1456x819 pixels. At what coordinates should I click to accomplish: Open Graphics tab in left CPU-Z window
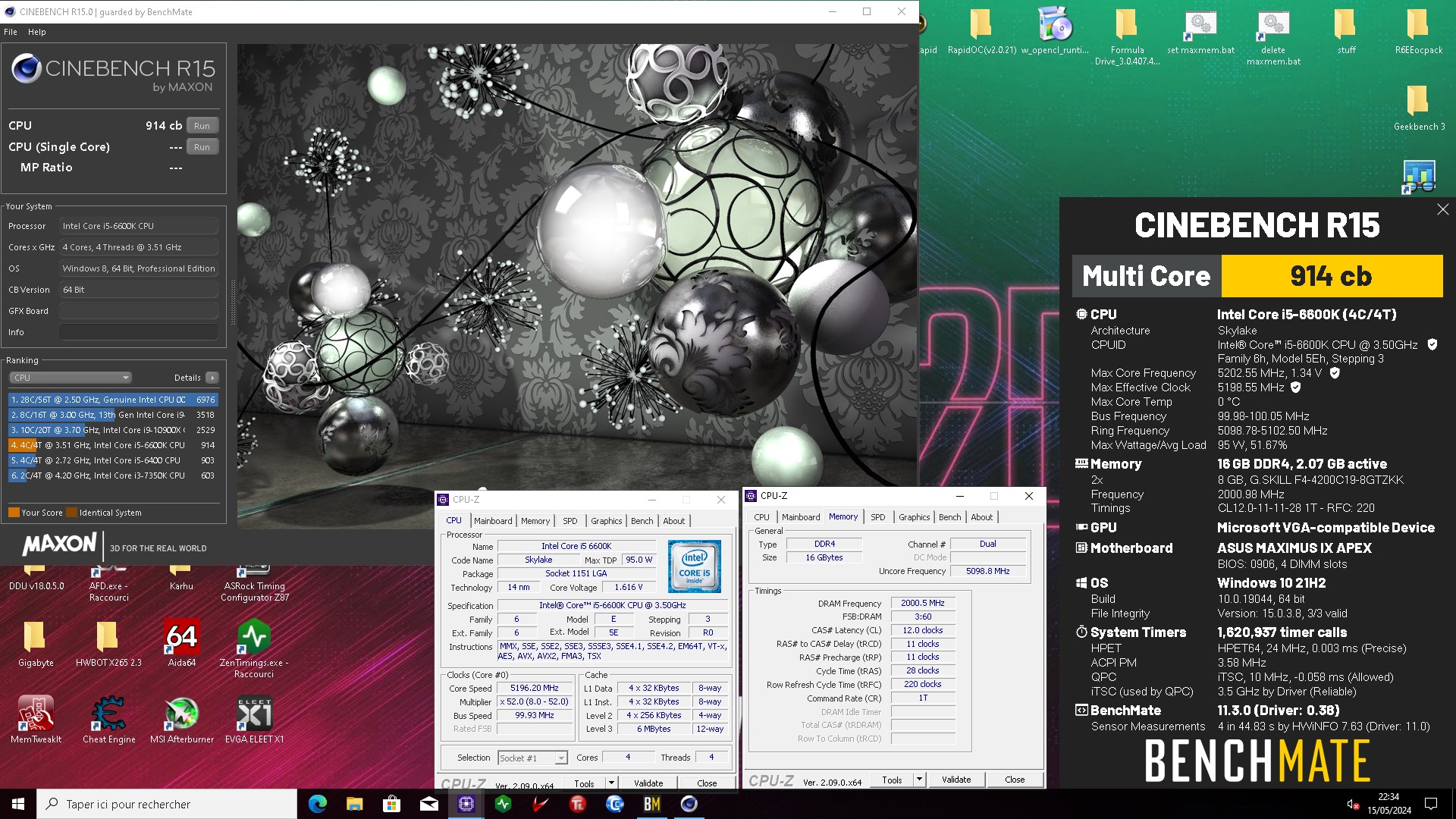tap(607, 521)
